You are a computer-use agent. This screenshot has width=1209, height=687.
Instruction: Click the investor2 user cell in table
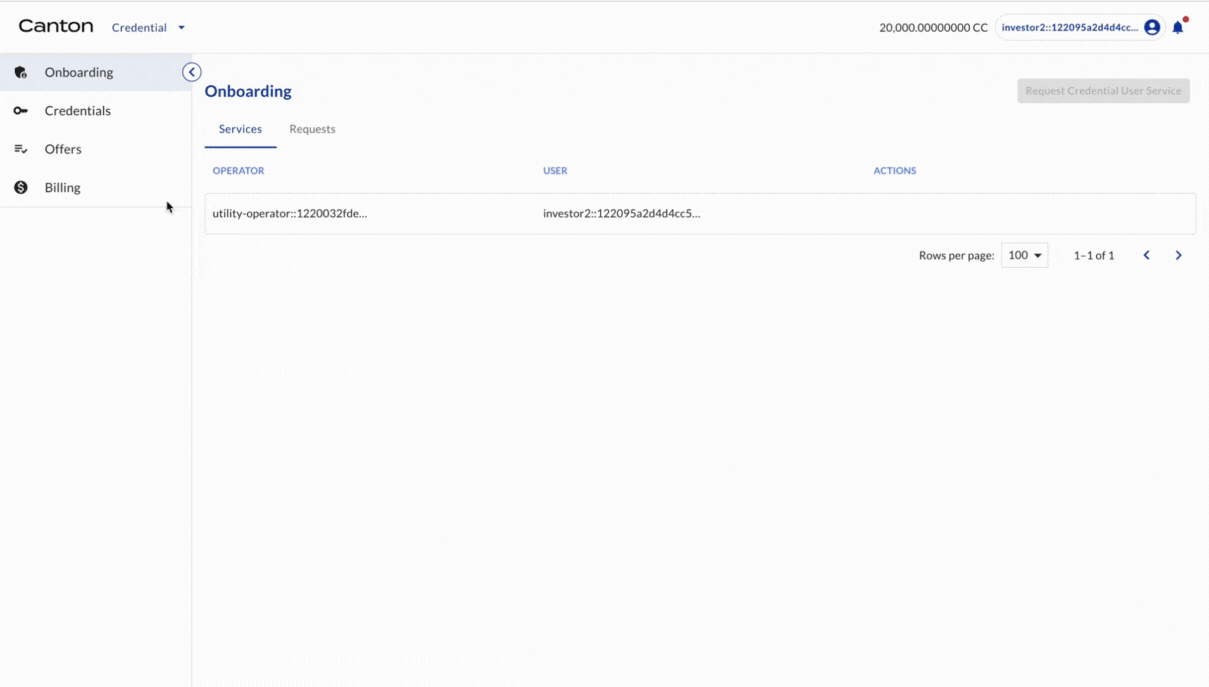coord(621,214)
